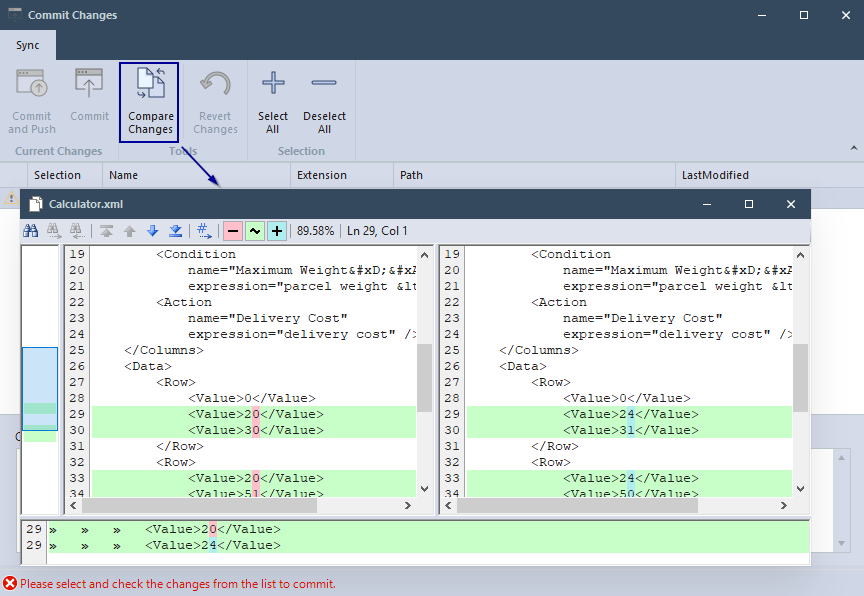Click Deselect All in the Selection group

pos(324,102)
